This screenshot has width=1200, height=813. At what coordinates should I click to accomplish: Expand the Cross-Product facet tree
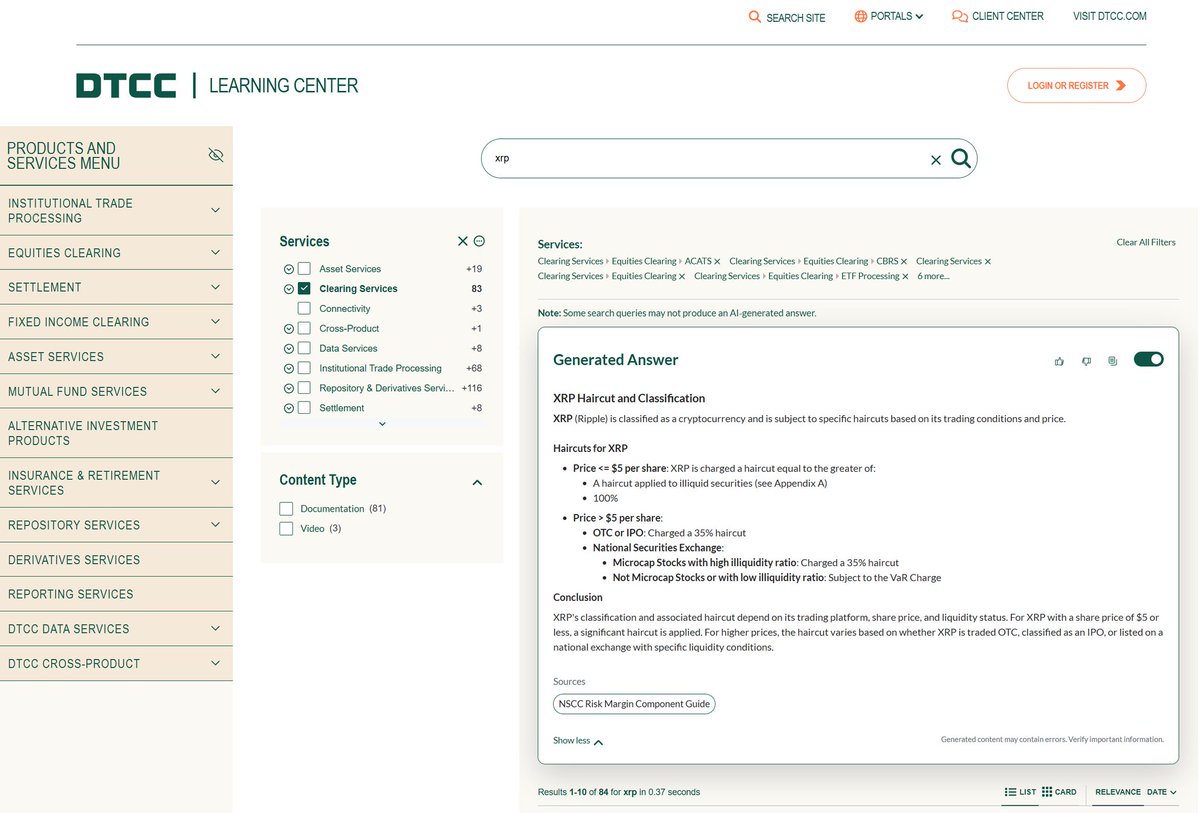(x=289, y=329)
